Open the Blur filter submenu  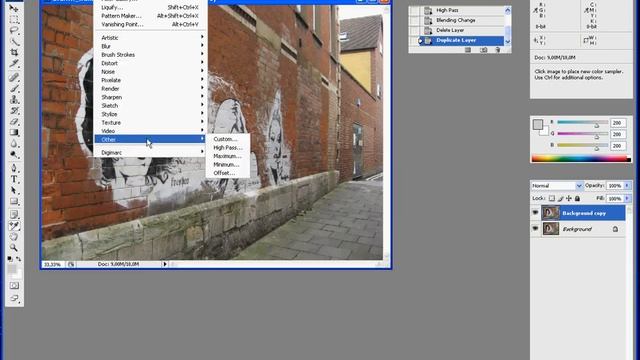pos(150,46)
